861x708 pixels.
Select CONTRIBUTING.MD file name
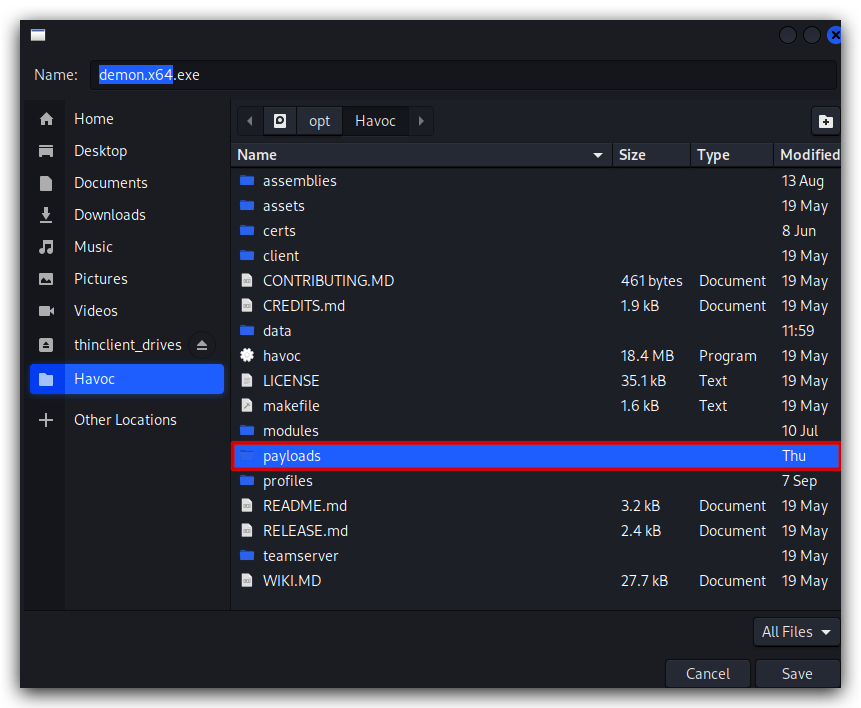click(328, 281)
